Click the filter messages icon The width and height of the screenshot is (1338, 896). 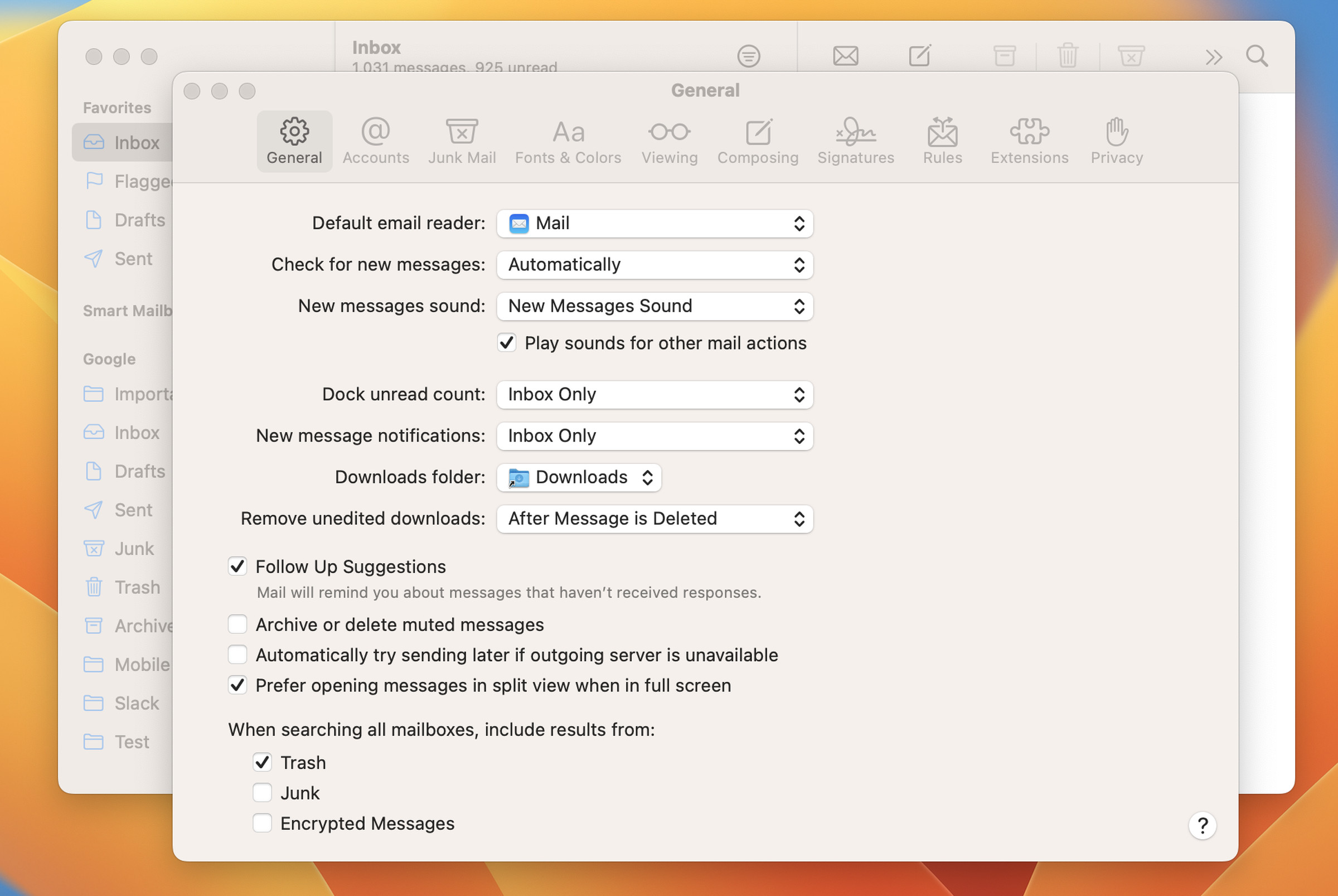pos(748,56)
